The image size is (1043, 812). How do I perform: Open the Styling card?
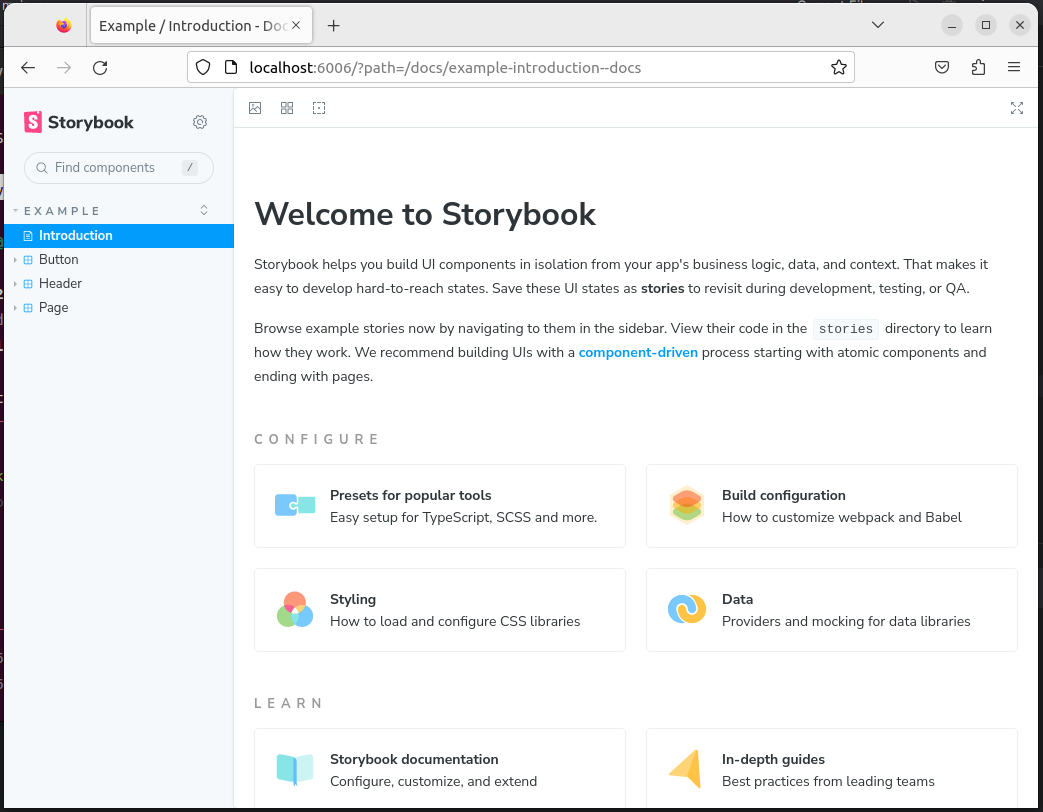[440, 610]
